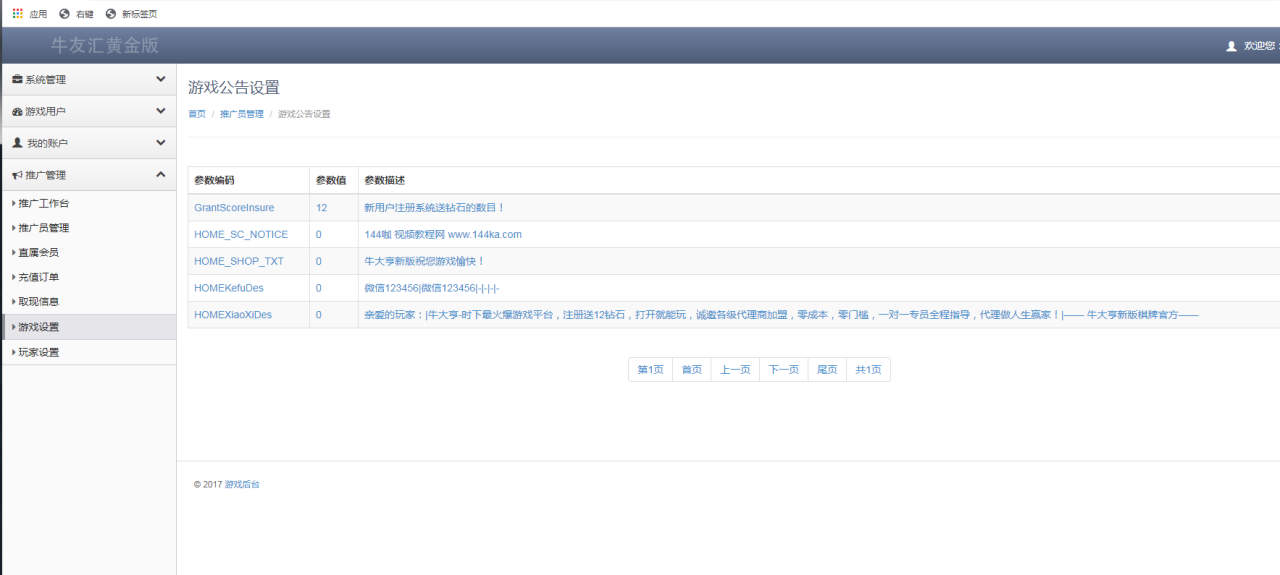The height and width of the screenshot is (575, 1280).
Task: Go to 尾页 last page button
Action: [x=827, y=370]
